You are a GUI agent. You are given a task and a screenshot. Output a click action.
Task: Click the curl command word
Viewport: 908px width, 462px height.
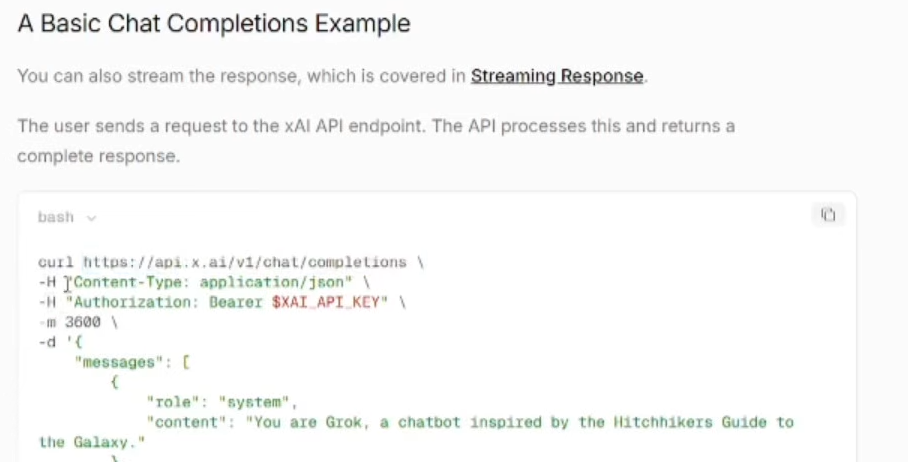pyautogui.click(x=55, y=262)
